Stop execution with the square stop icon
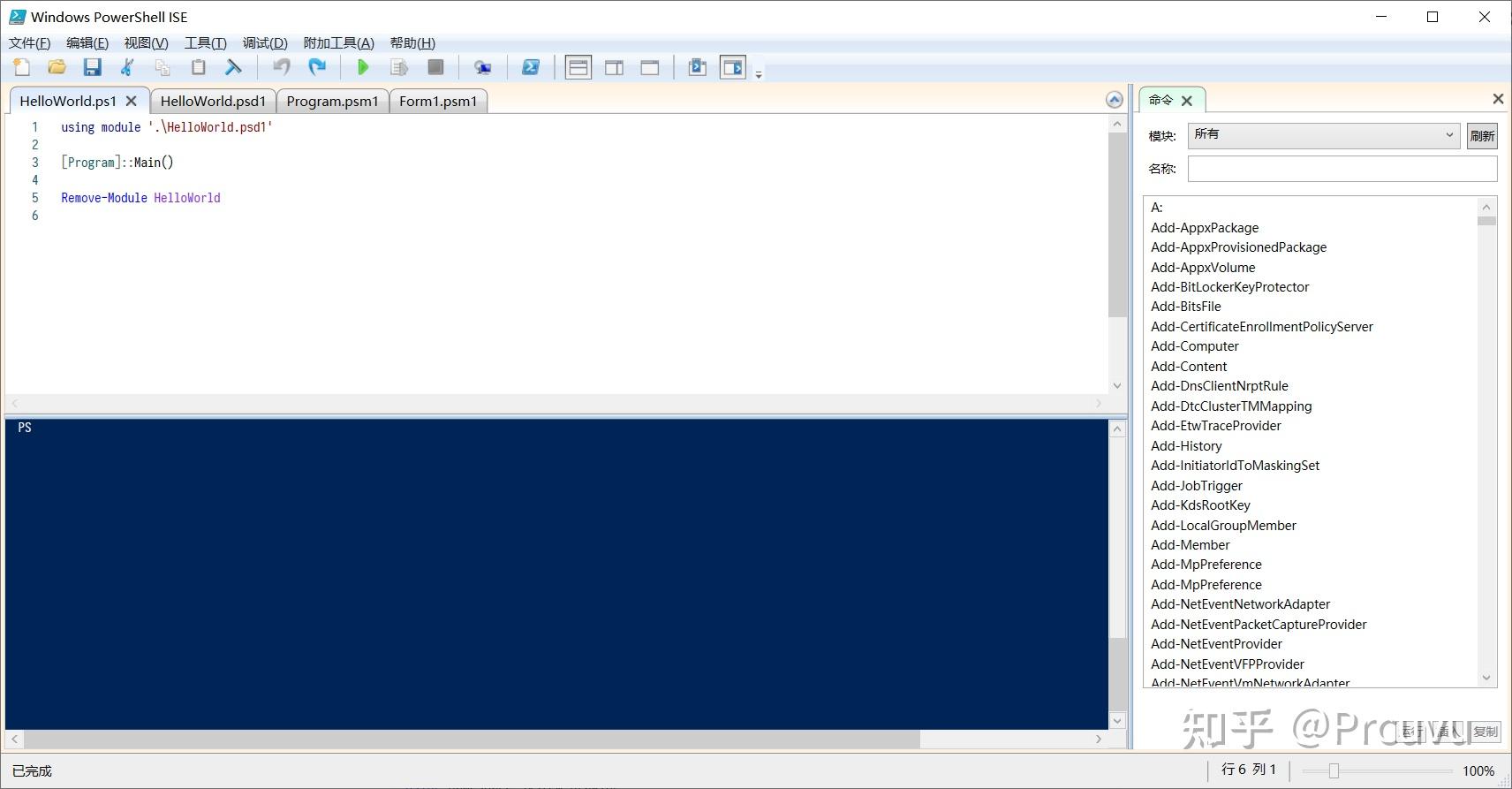 (x=435, y=67)
